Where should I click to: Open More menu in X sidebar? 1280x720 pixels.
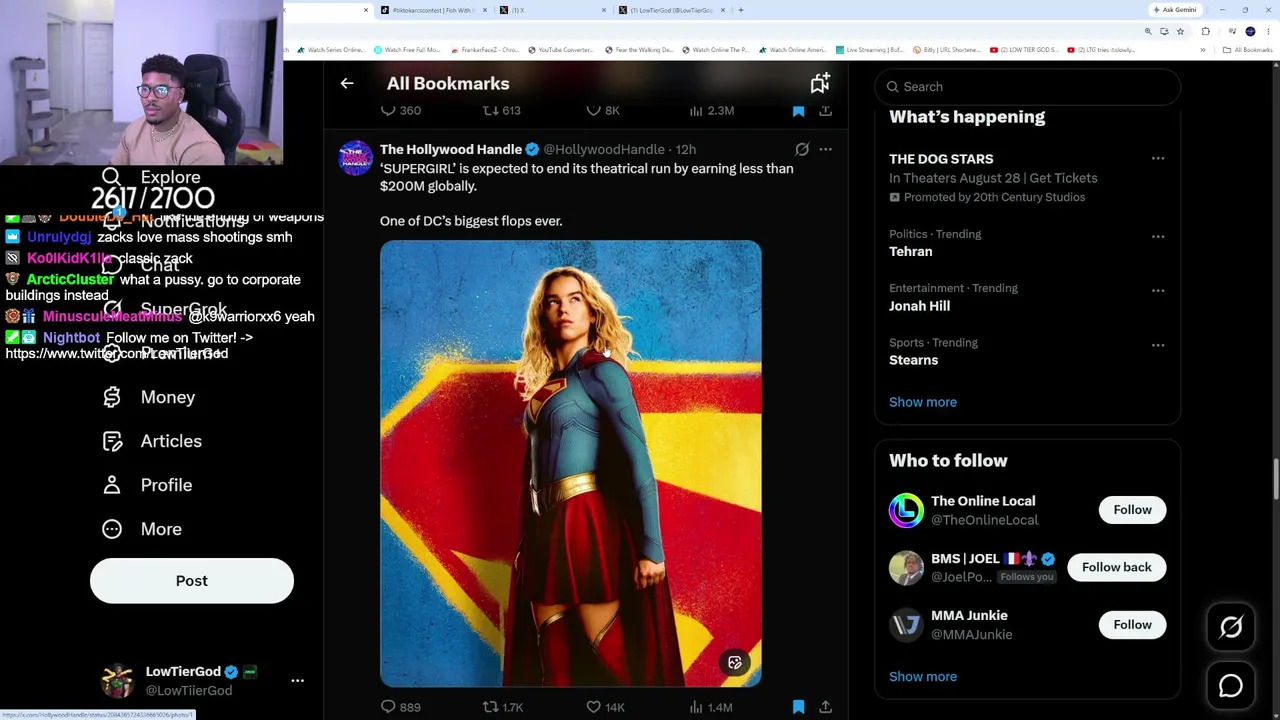click(x=142, y=529)
